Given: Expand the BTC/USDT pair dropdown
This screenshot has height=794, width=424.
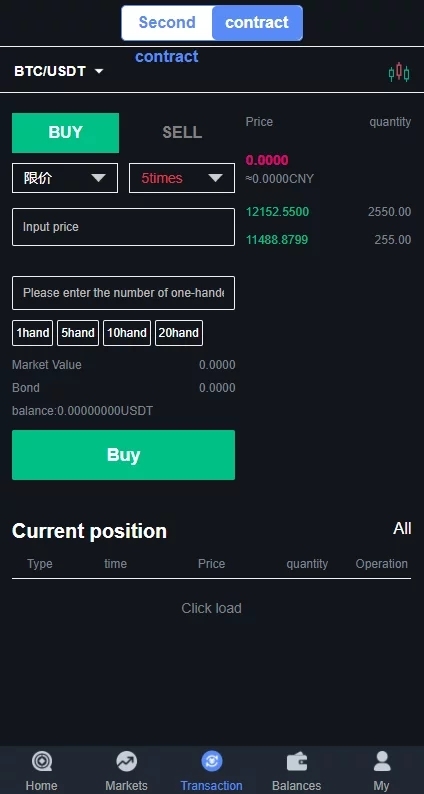Looking at the screenshot, I should pos(59,71).
